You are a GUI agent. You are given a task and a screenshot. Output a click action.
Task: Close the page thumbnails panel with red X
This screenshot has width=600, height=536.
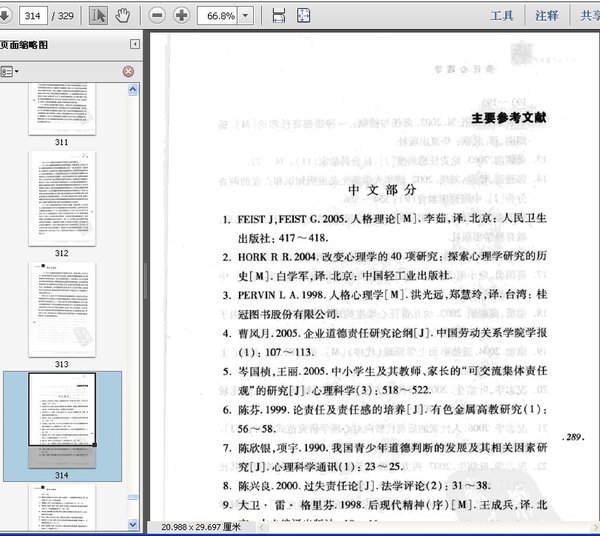tap(128, 71)
